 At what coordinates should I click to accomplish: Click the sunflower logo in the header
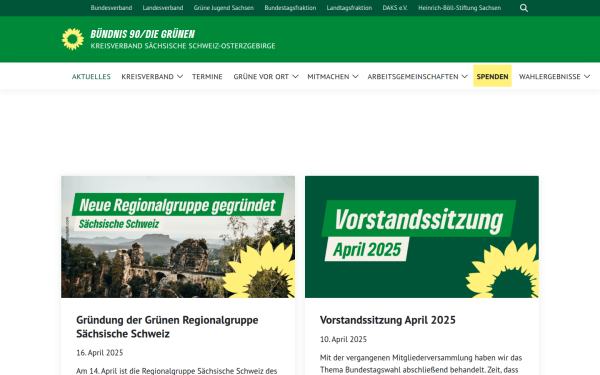pos(73,39)
